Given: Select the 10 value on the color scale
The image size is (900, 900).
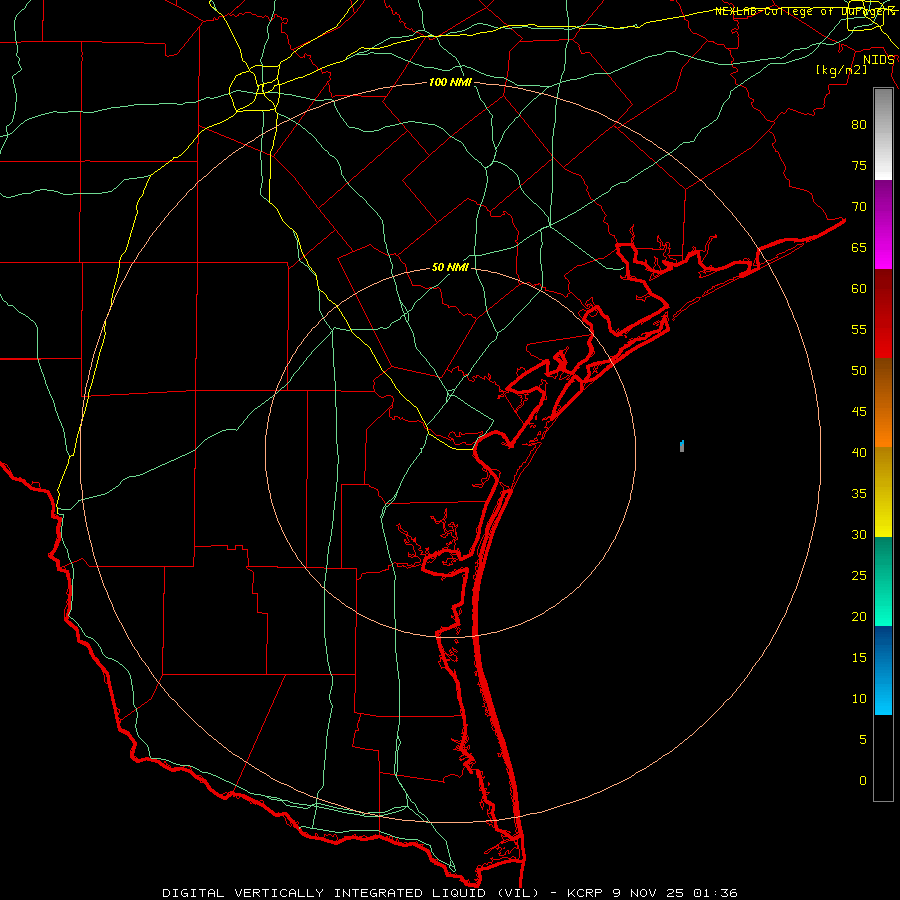Looking at the screenshot, I should 859,699.
